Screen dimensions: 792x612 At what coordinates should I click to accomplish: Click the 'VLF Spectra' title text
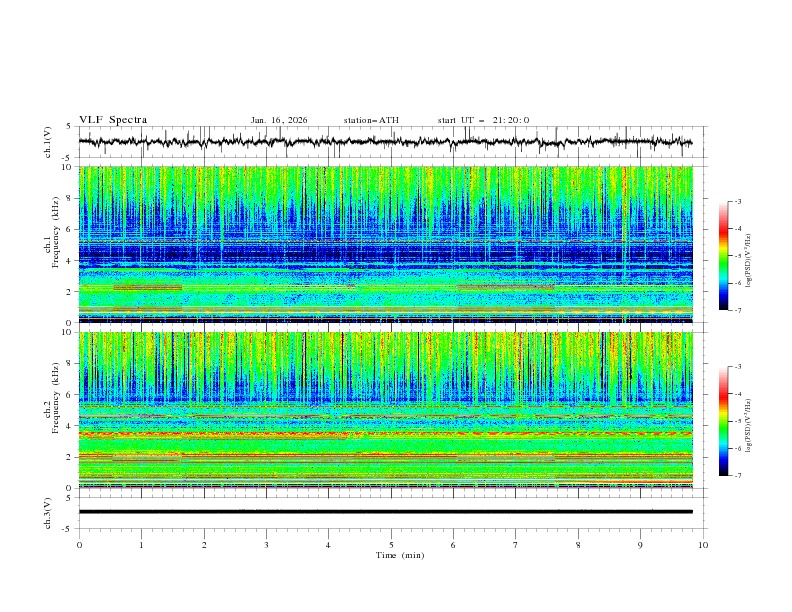point(113,120)
